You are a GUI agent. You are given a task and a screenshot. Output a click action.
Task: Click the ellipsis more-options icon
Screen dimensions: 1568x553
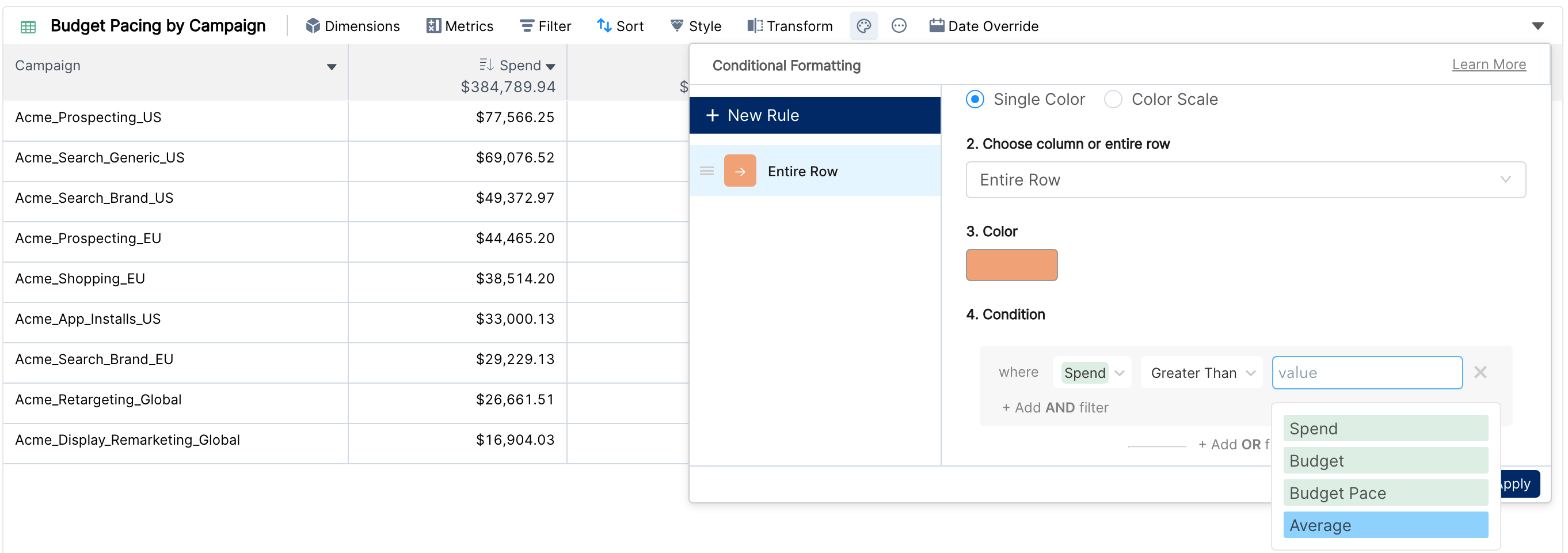point(899,26)
